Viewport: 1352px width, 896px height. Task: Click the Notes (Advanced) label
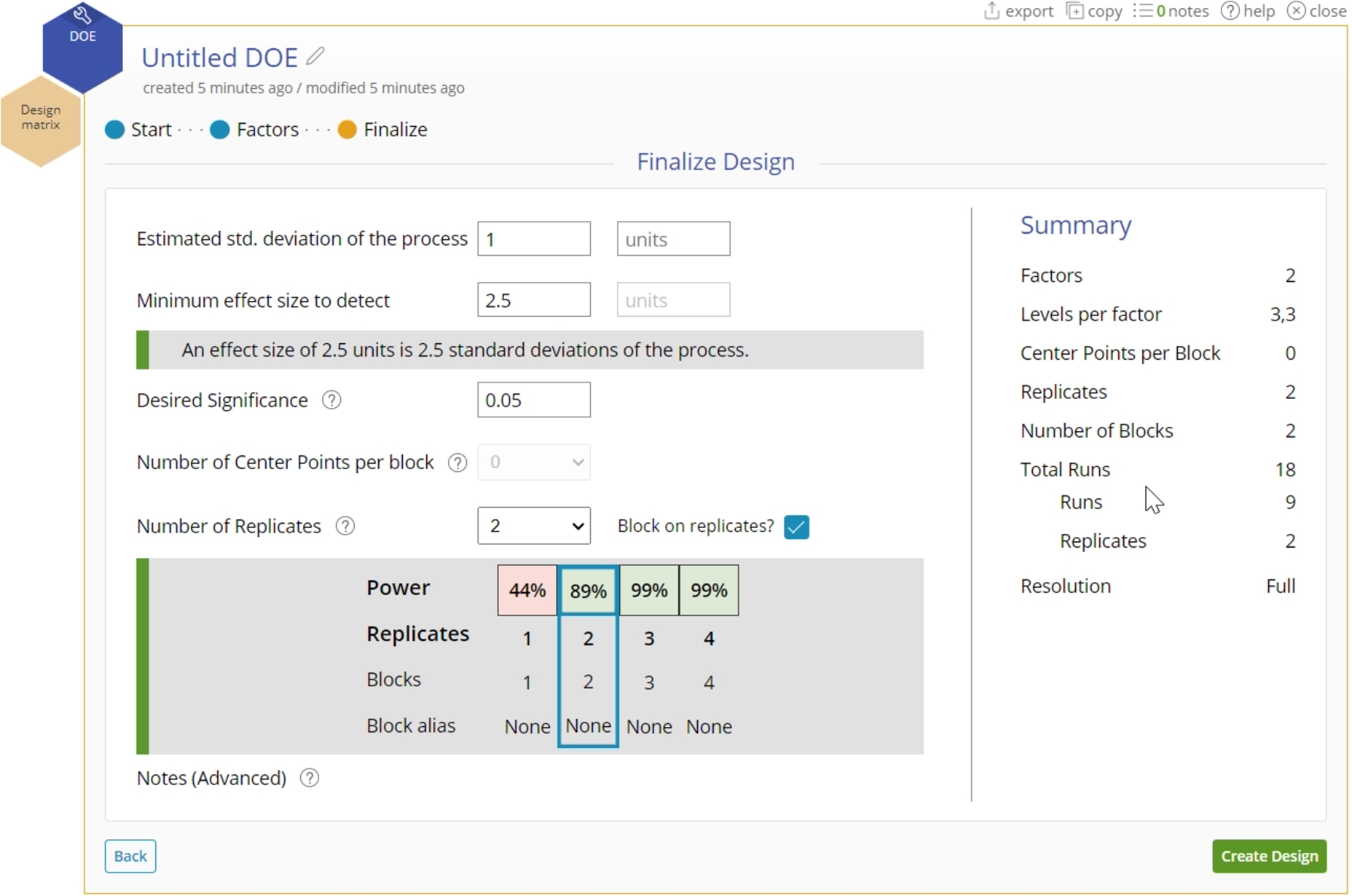211,778
